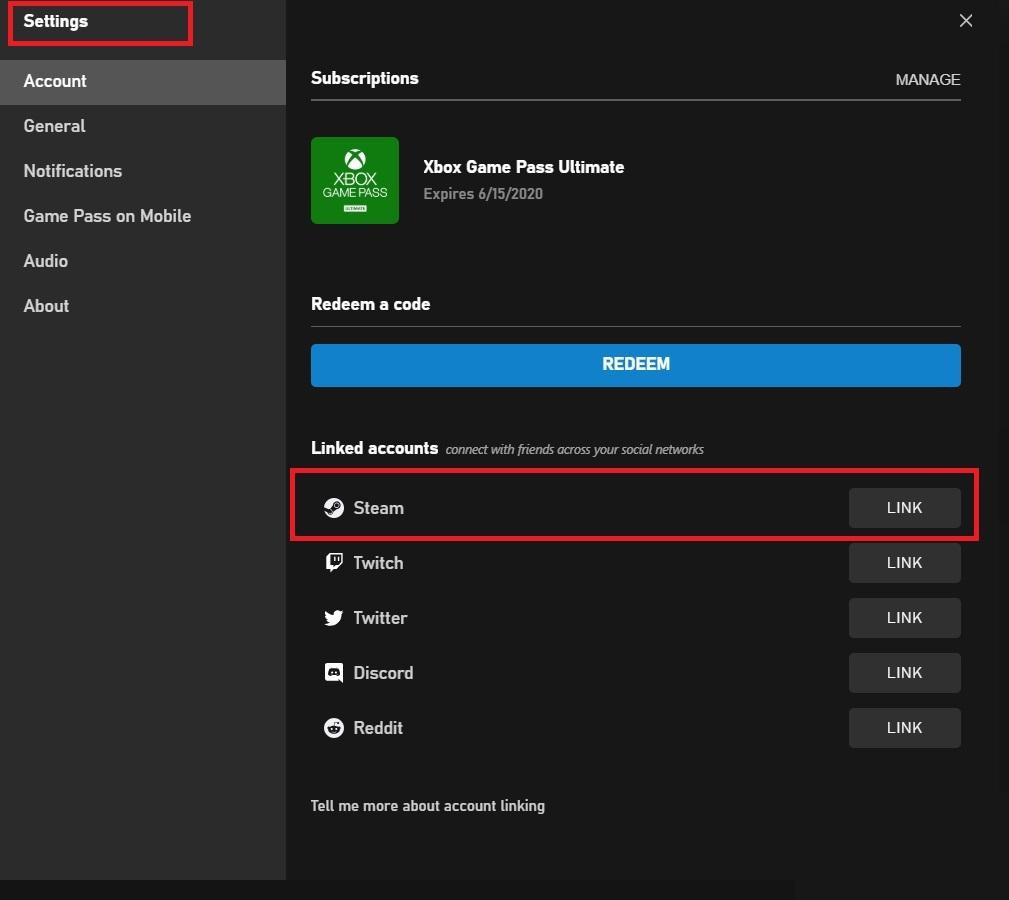Switch to General settings
The width and height of the screenshot is (1009, 900).
[55, 126]
